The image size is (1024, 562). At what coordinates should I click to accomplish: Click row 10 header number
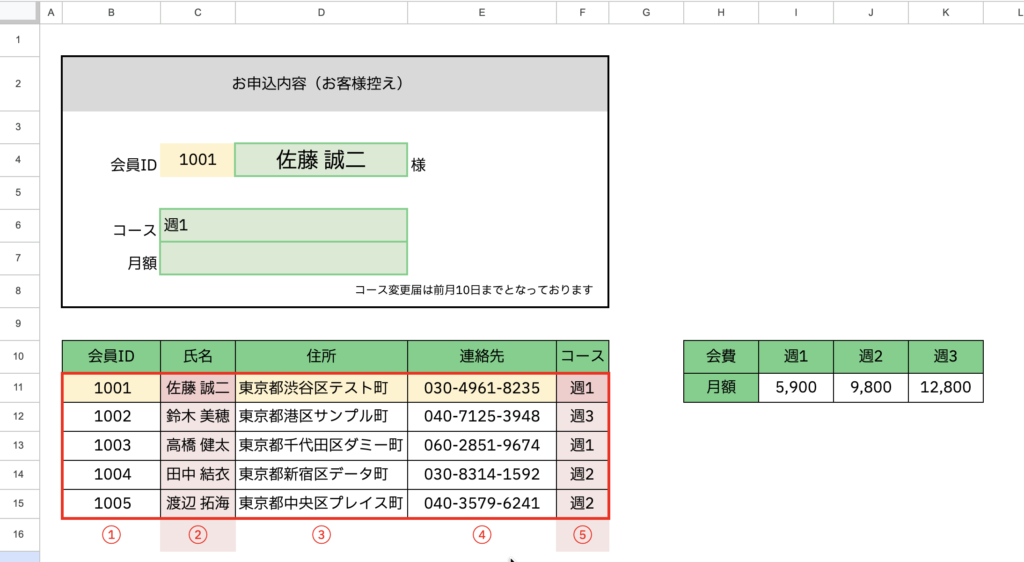click(x=18, y=356)
